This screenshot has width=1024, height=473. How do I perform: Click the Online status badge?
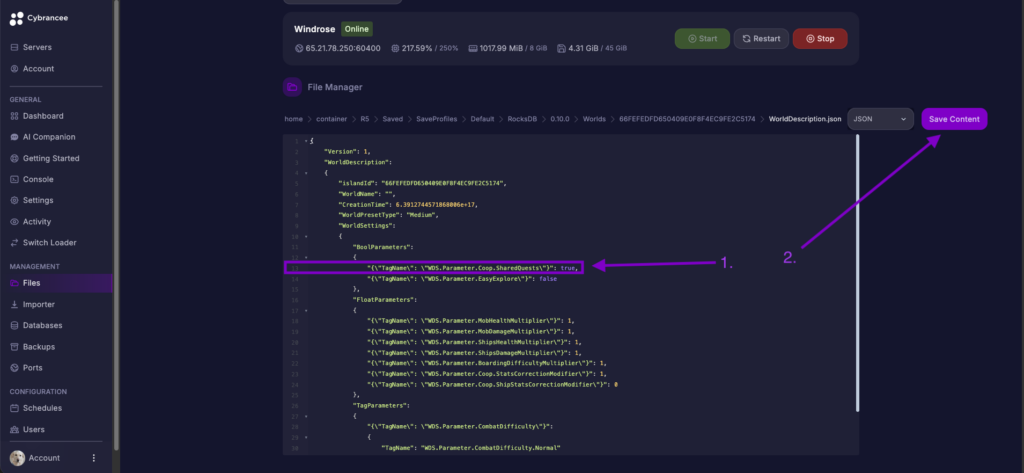[x=357, y=29]
